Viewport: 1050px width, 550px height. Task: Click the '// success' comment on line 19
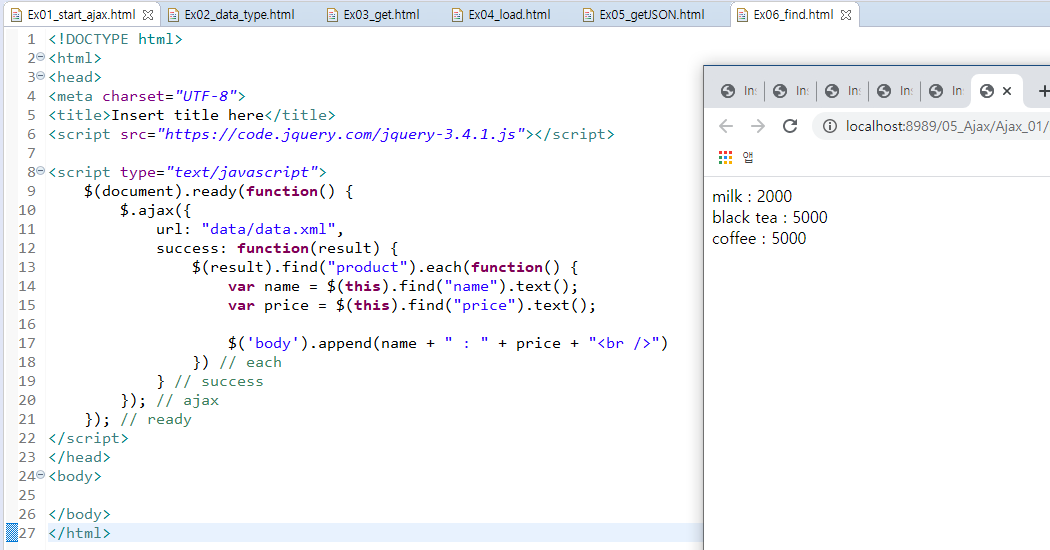(219, 381)
